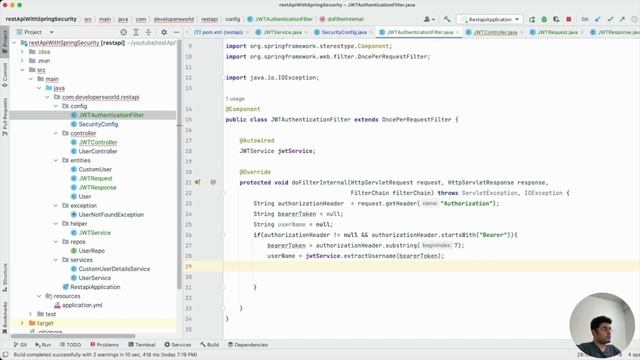Open the Bookmarks side panel tab
640x360 pixels.
(x=5, y=318)
